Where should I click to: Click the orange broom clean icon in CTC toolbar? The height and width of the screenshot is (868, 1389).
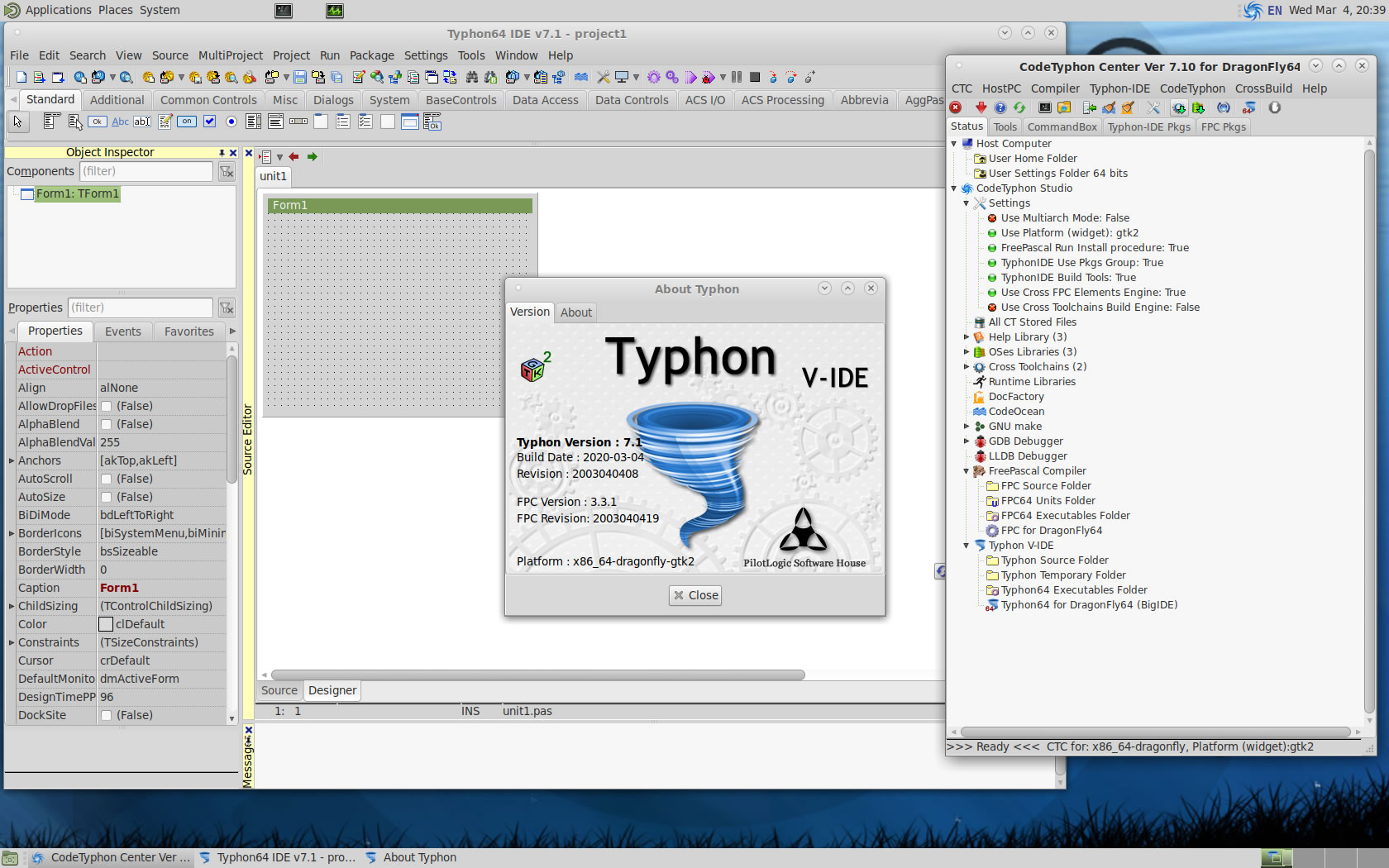[1128, 107]
